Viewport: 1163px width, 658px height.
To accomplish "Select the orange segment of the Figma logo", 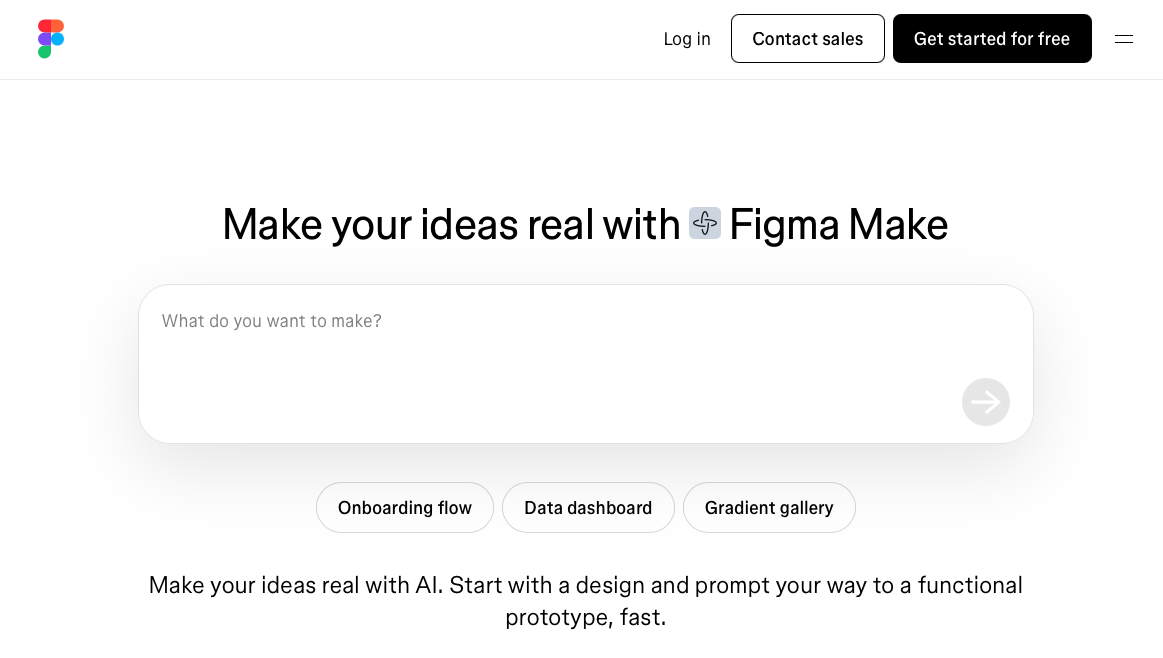I will [x=57, y=25].
